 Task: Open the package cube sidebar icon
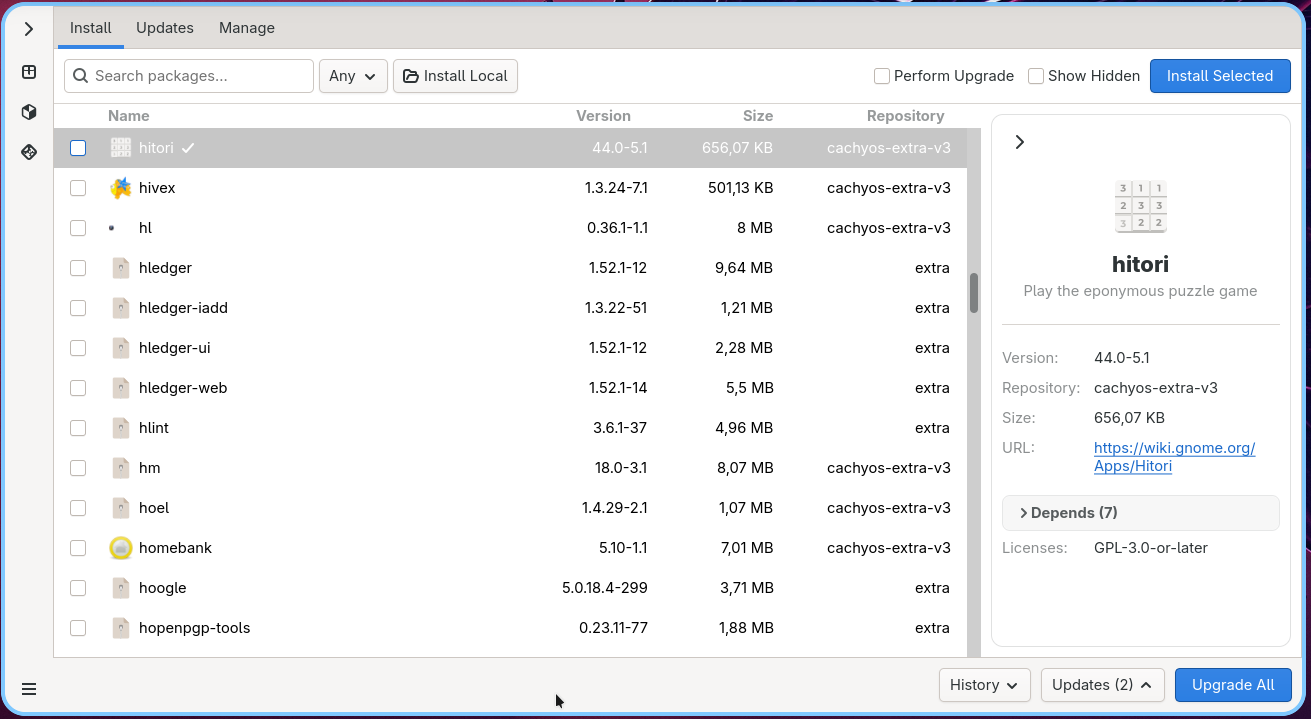pos(29,112)
